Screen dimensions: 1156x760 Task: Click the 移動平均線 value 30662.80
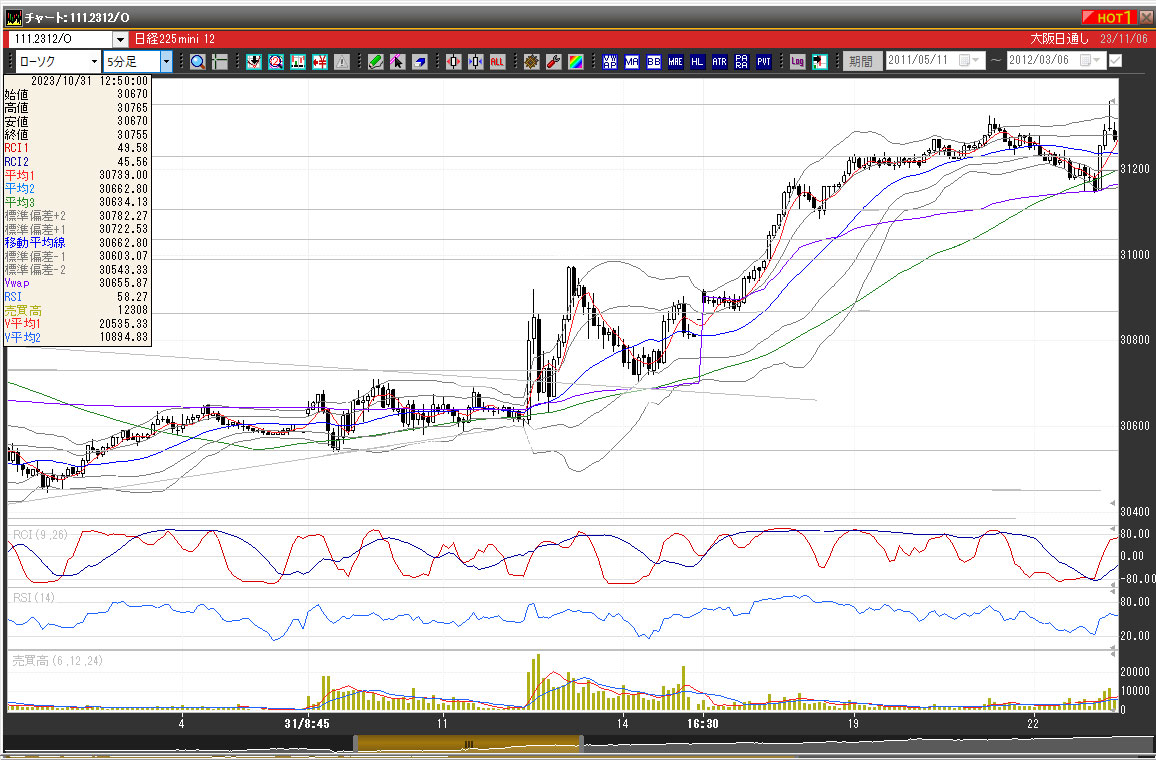click(x=124, y=243)
